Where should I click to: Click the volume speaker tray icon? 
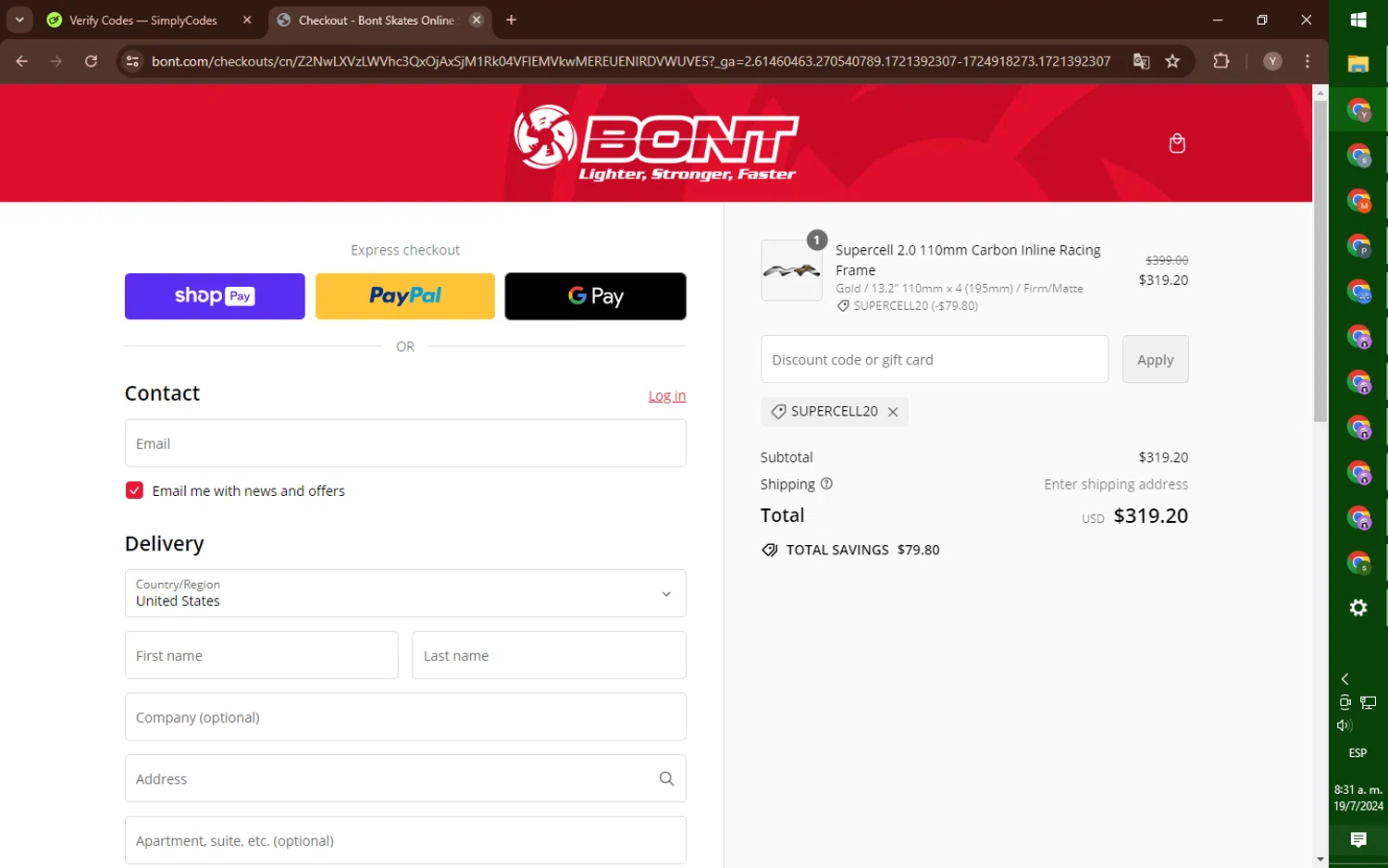point(1345,725)
